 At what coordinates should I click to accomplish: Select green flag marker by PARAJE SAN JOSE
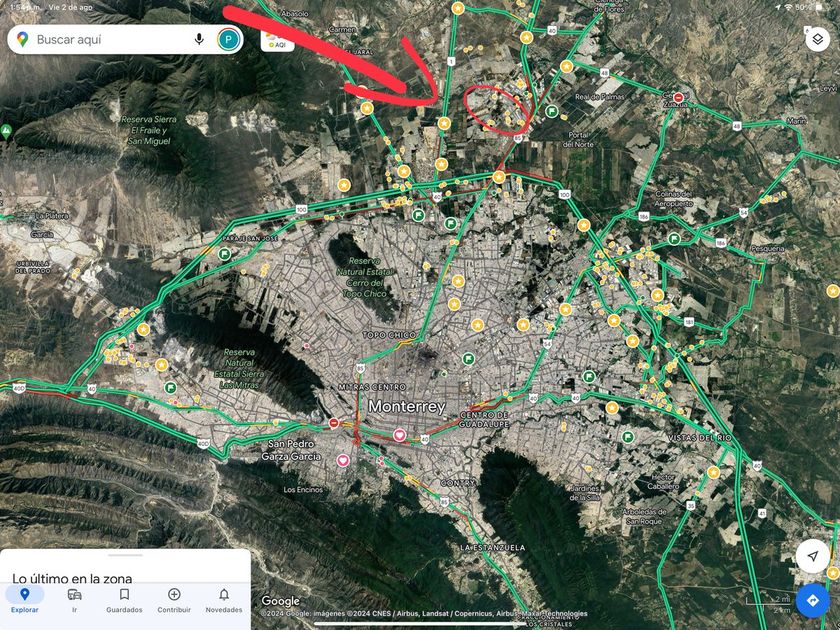tap(224, 254)
